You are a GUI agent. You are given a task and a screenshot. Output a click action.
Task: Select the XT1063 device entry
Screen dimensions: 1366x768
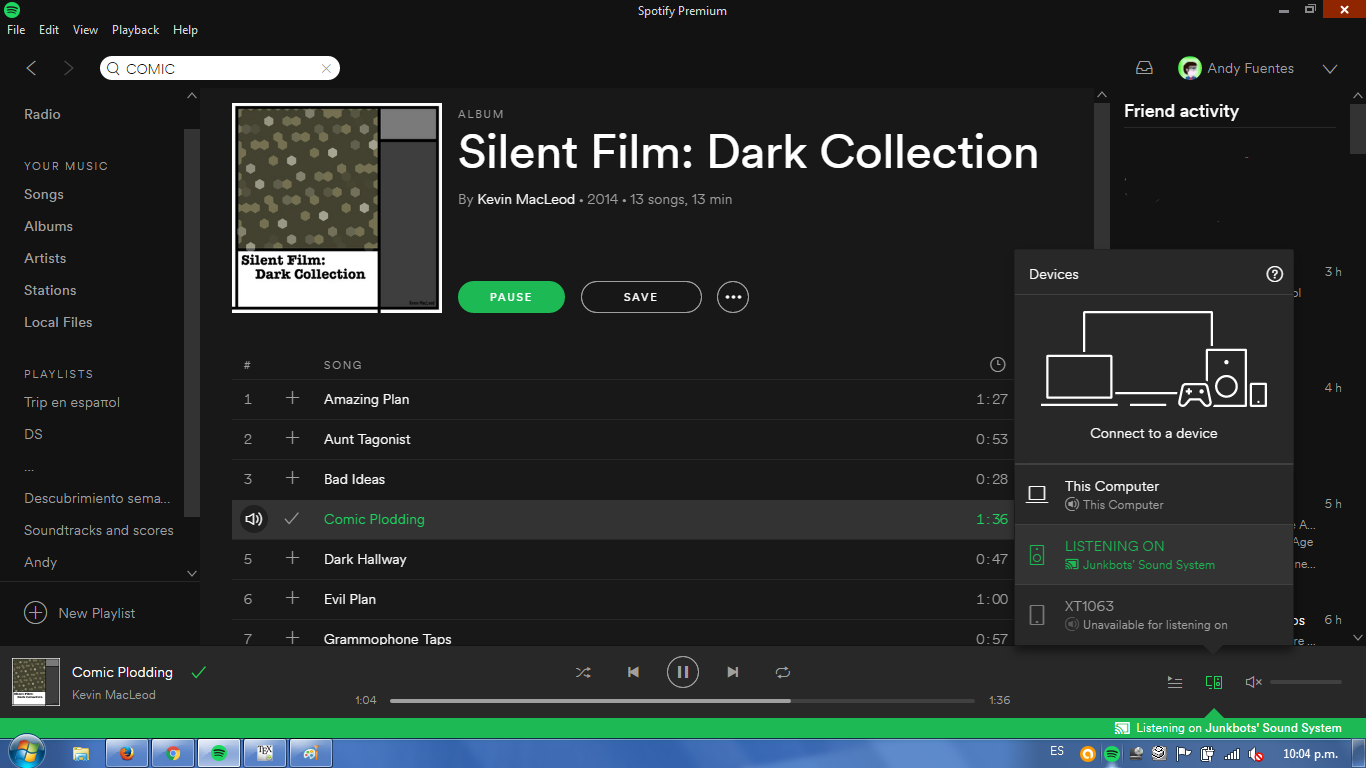point(1154,614)
